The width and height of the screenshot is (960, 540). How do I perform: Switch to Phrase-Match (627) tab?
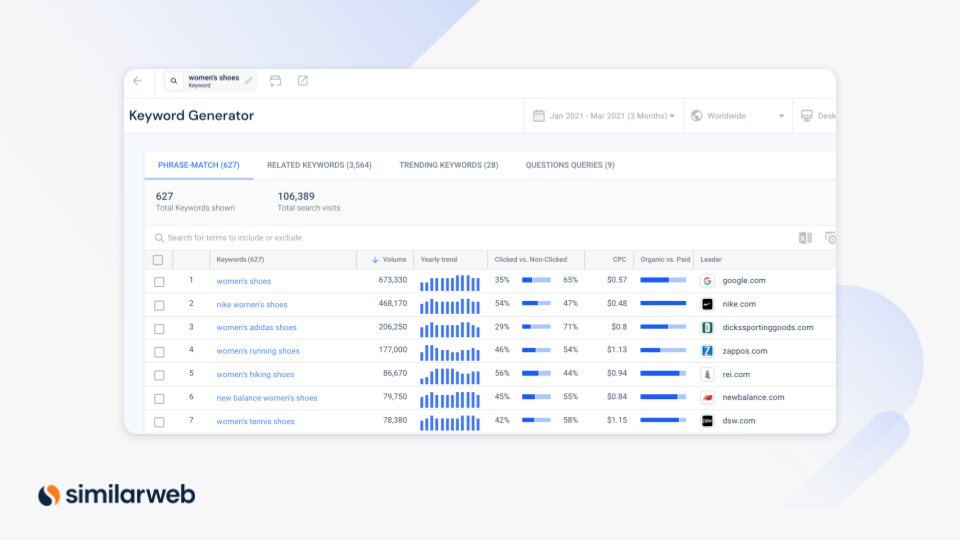click(198, 165)
